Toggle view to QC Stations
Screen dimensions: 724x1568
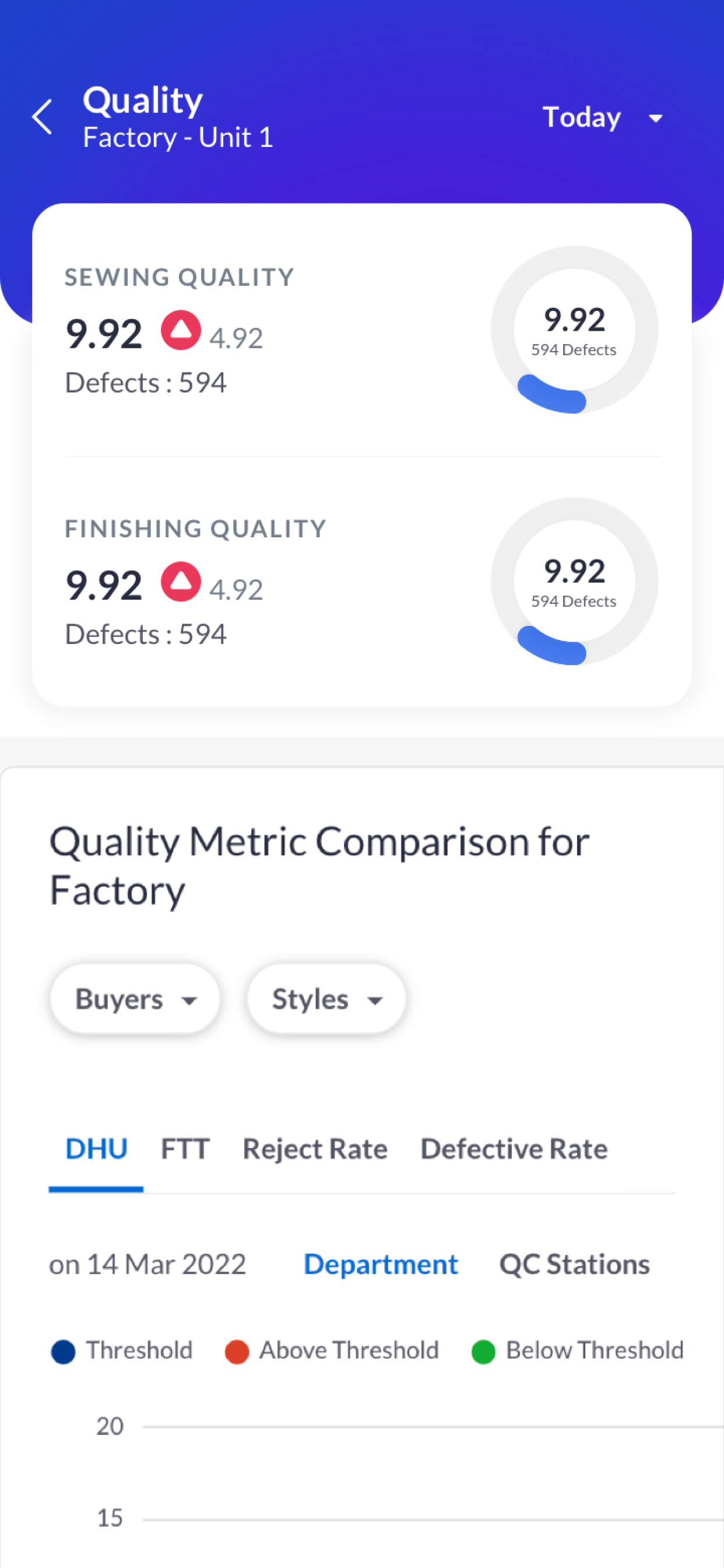pos(574,1264)
